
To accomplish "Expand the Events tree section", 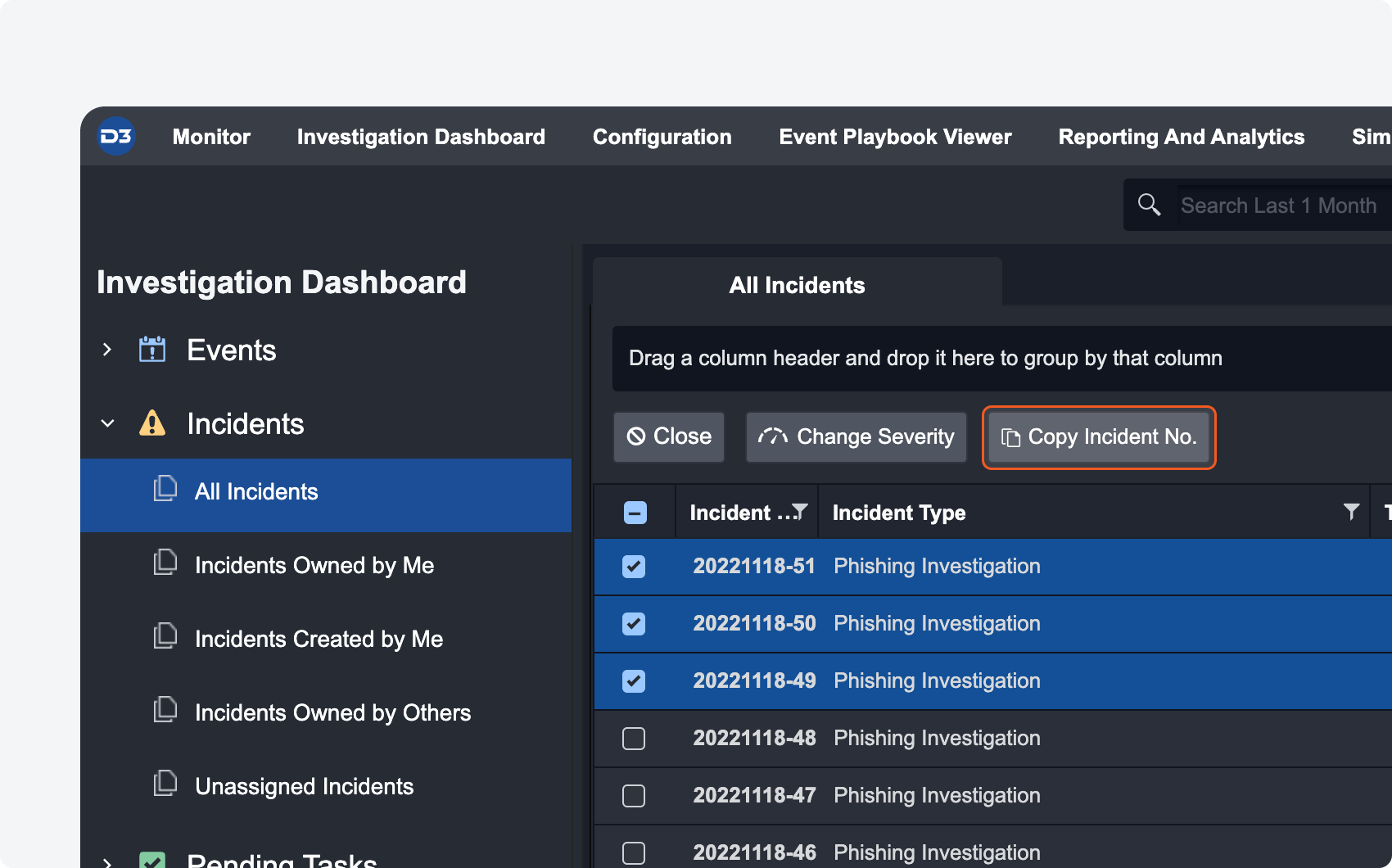I will [x=107, y=350].
